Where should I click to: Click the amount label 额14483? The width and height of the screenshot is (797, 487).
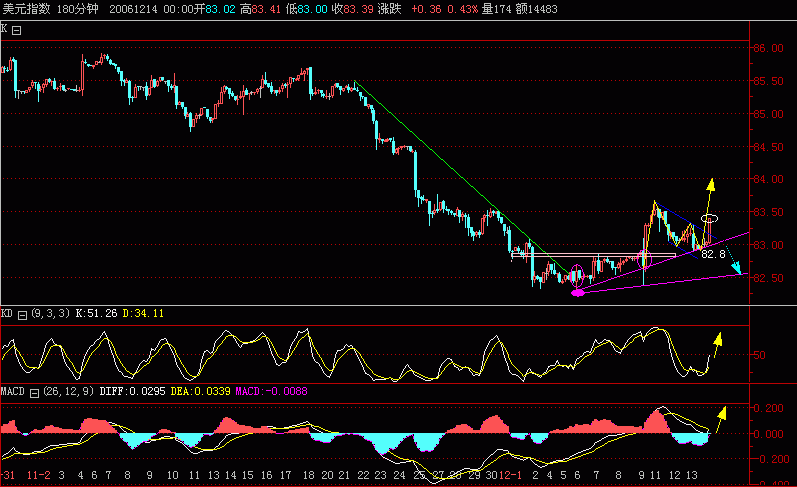[536, 9]
